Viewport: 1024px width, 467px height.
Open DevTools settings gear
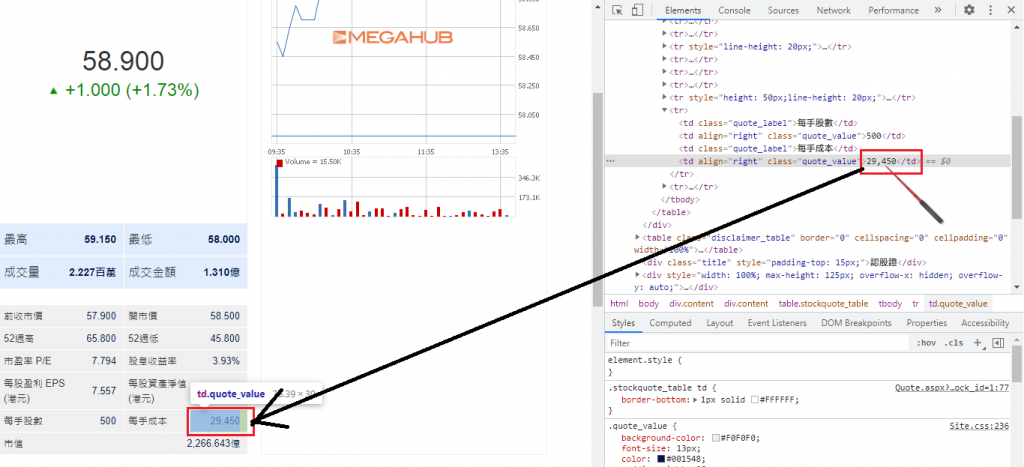(969, 10)
